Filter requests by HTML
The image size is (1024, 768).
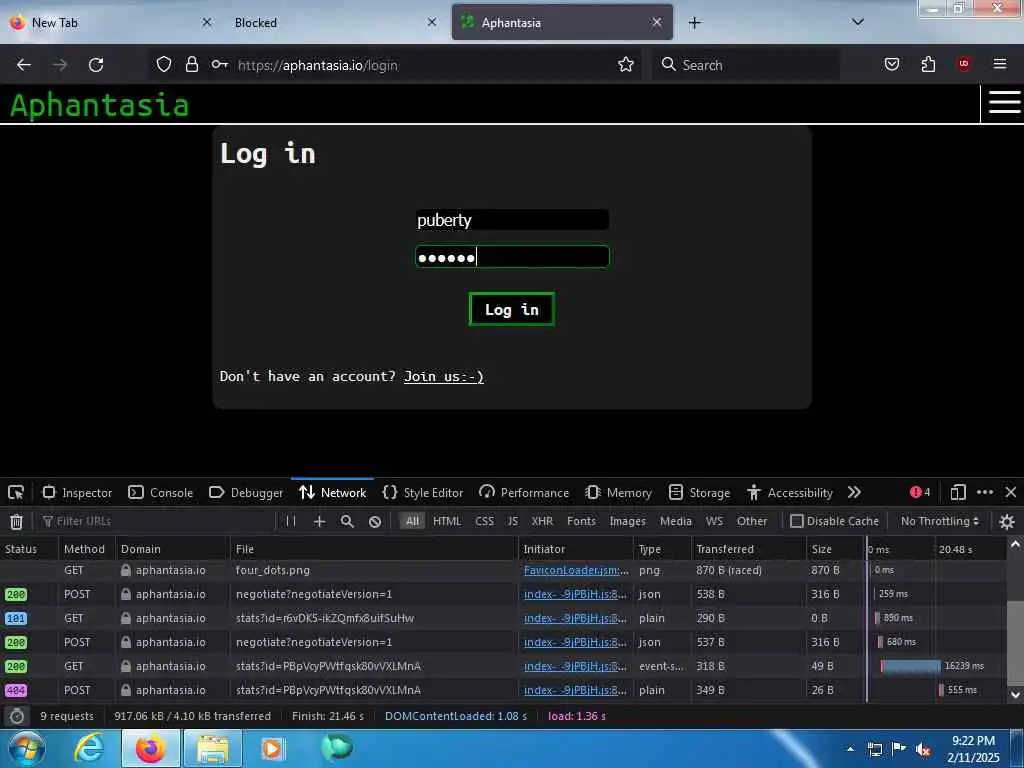(447, 521)
